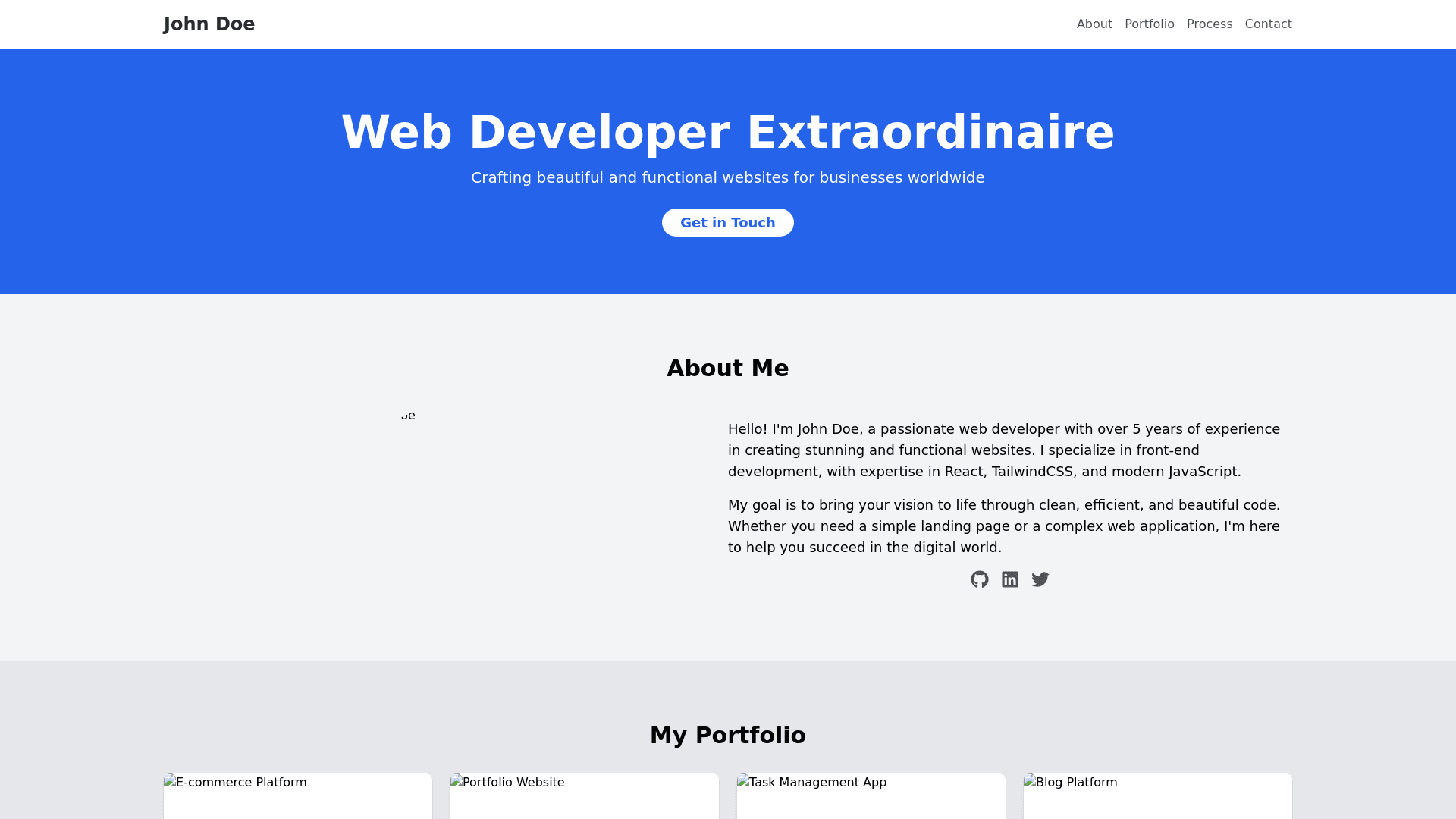
Task: Click the Web Developer Extraordinaire headline
Action: [728, 133]
